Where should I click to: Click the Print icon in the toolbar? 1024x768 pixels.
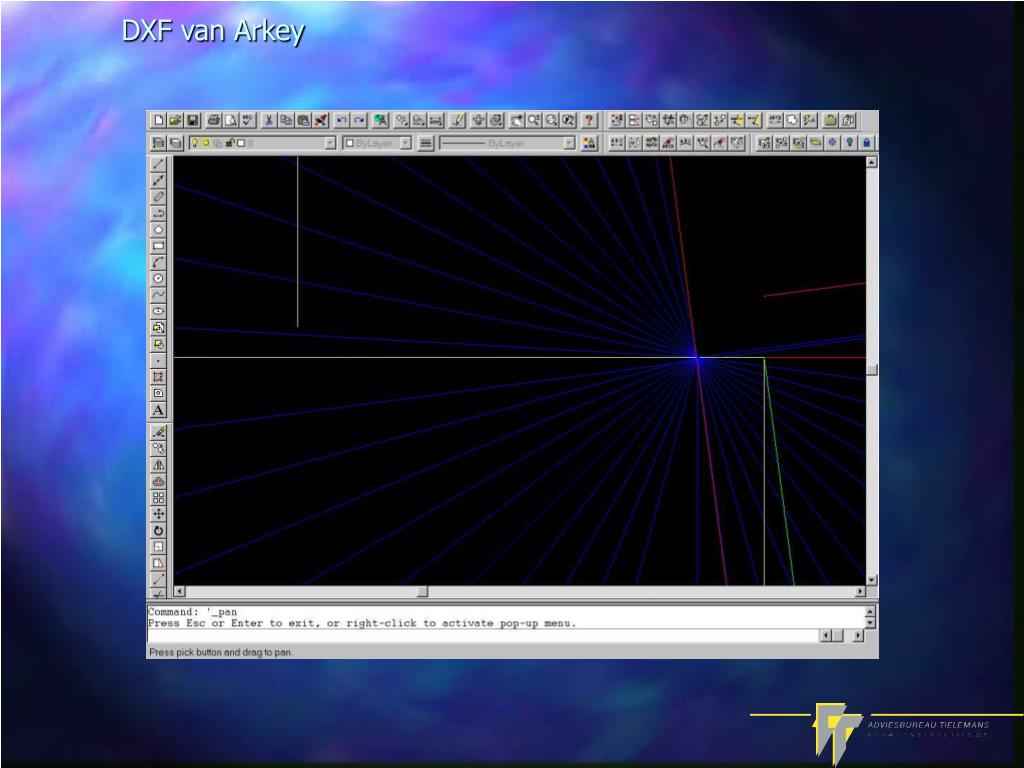pyautogui.click(x=214, y=120)
